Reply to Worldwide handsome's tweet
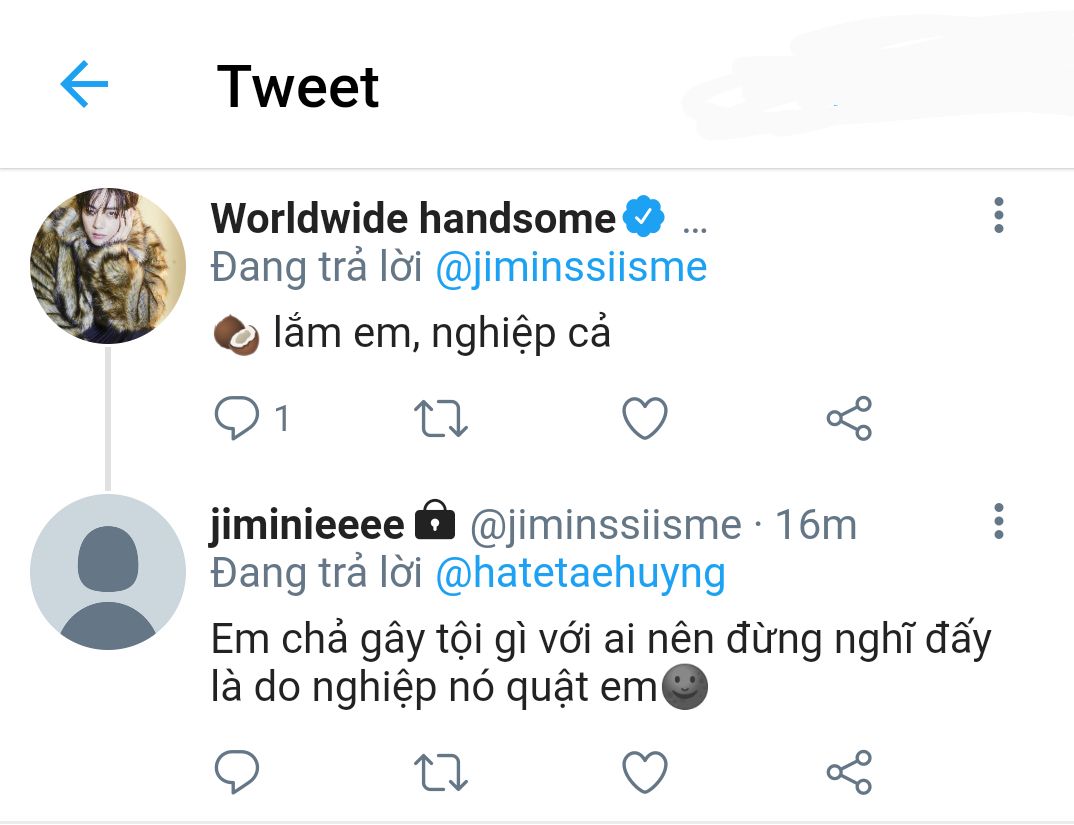Image resolution: width=1074 pixels, height=825 pixels. click(x=238, y=419)
